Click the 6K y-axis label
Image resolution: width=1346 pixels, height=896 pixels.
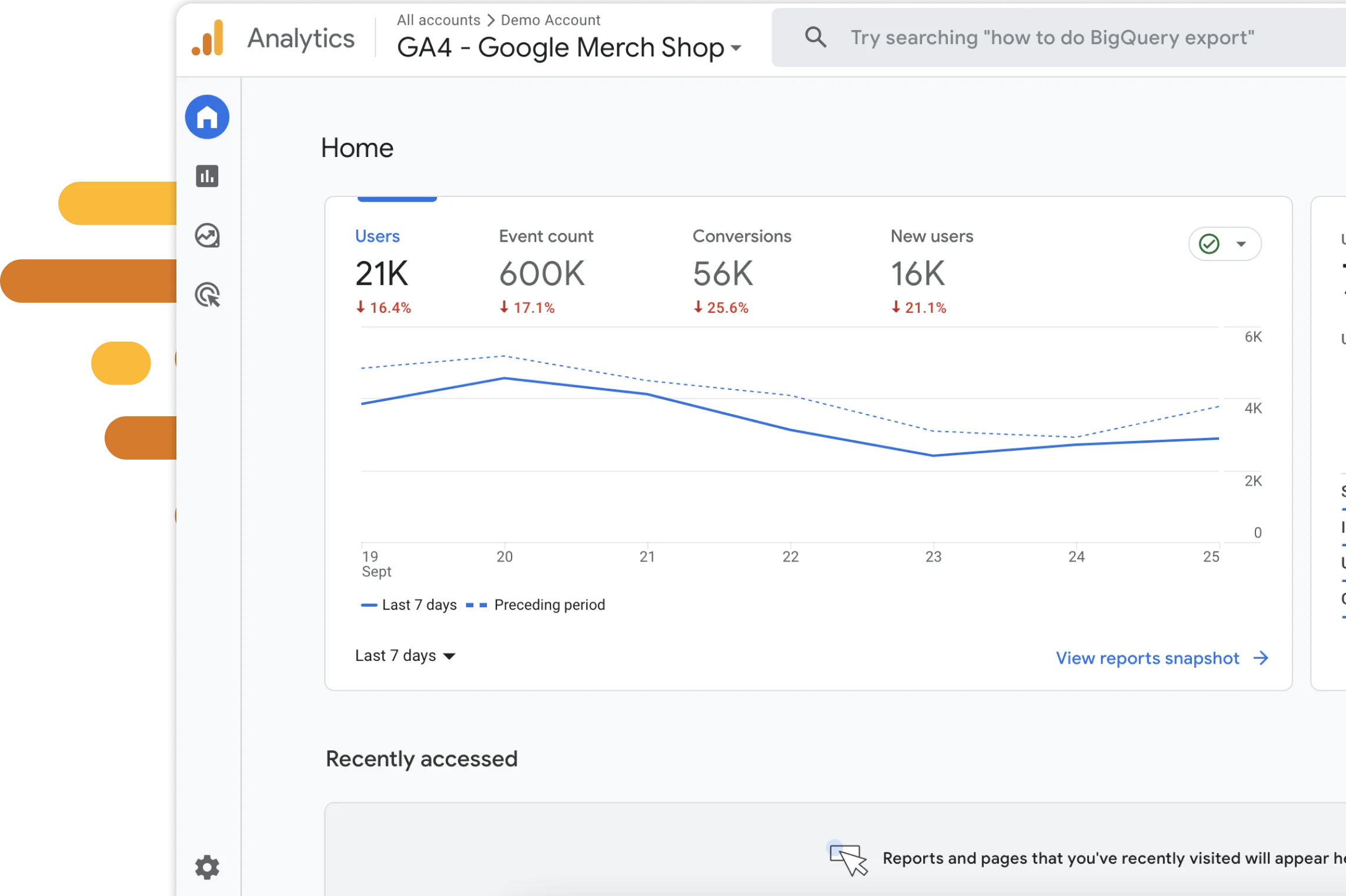[1253, 337]
